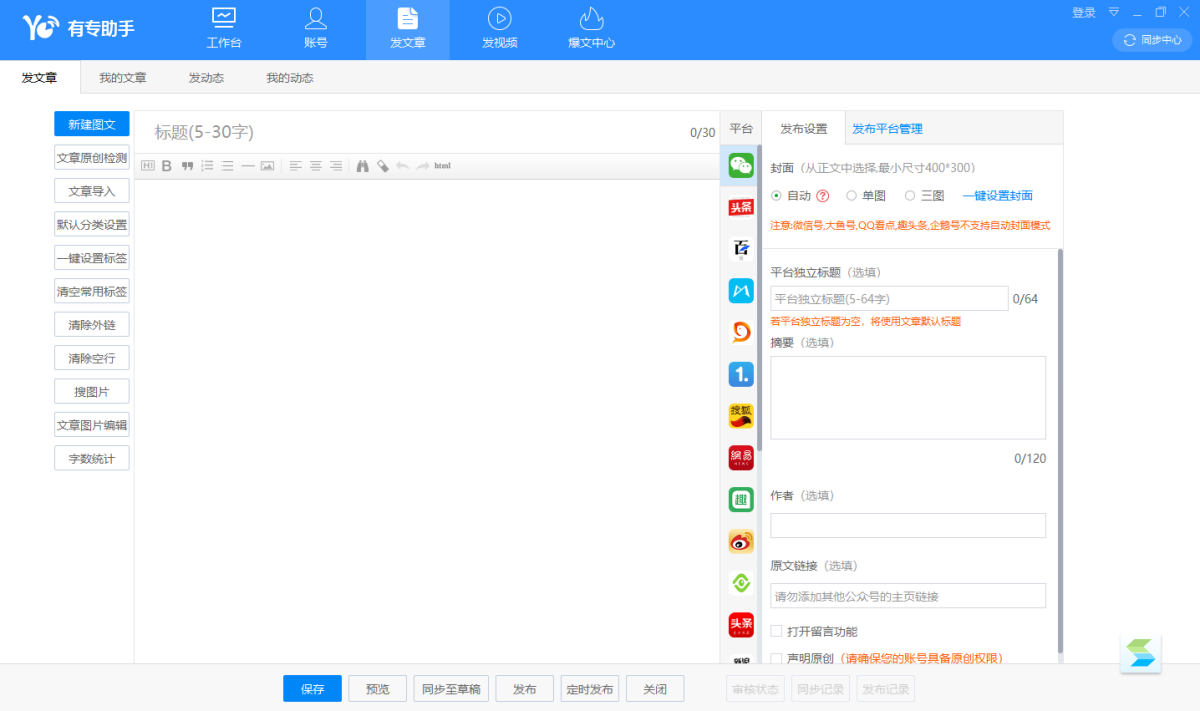Select the WeChat platform icon
This screenshot has height=711, width=1200.
(x=741, y=165)
